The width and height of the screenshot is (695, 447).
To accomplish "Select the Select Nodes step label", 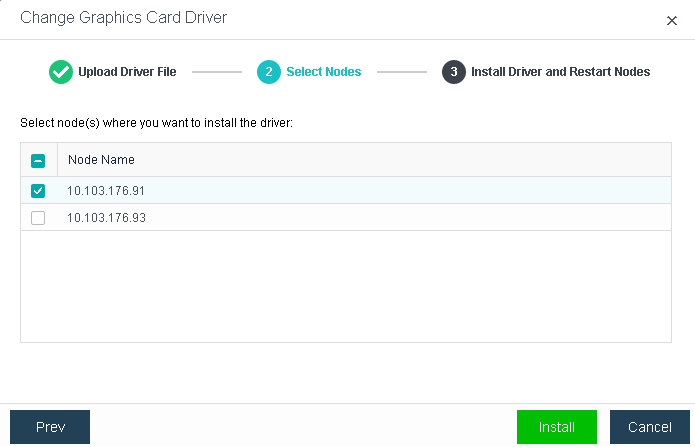I will [324, 72].
